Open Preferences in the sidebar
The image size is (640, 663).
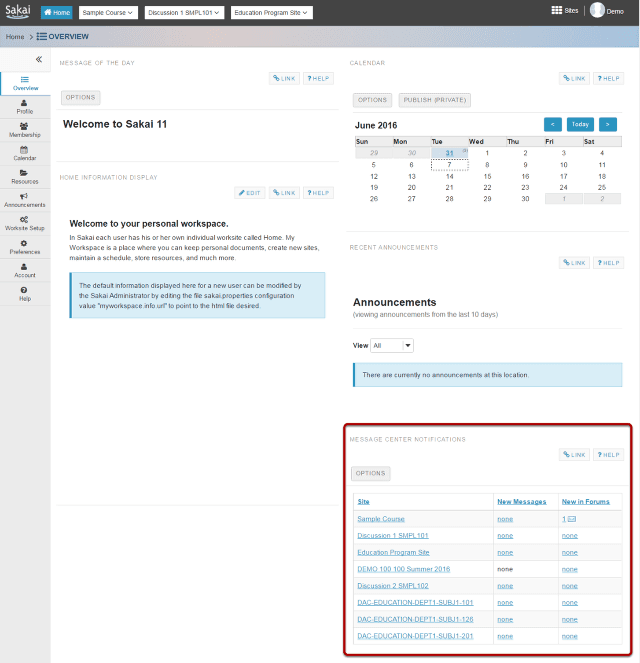25,246
